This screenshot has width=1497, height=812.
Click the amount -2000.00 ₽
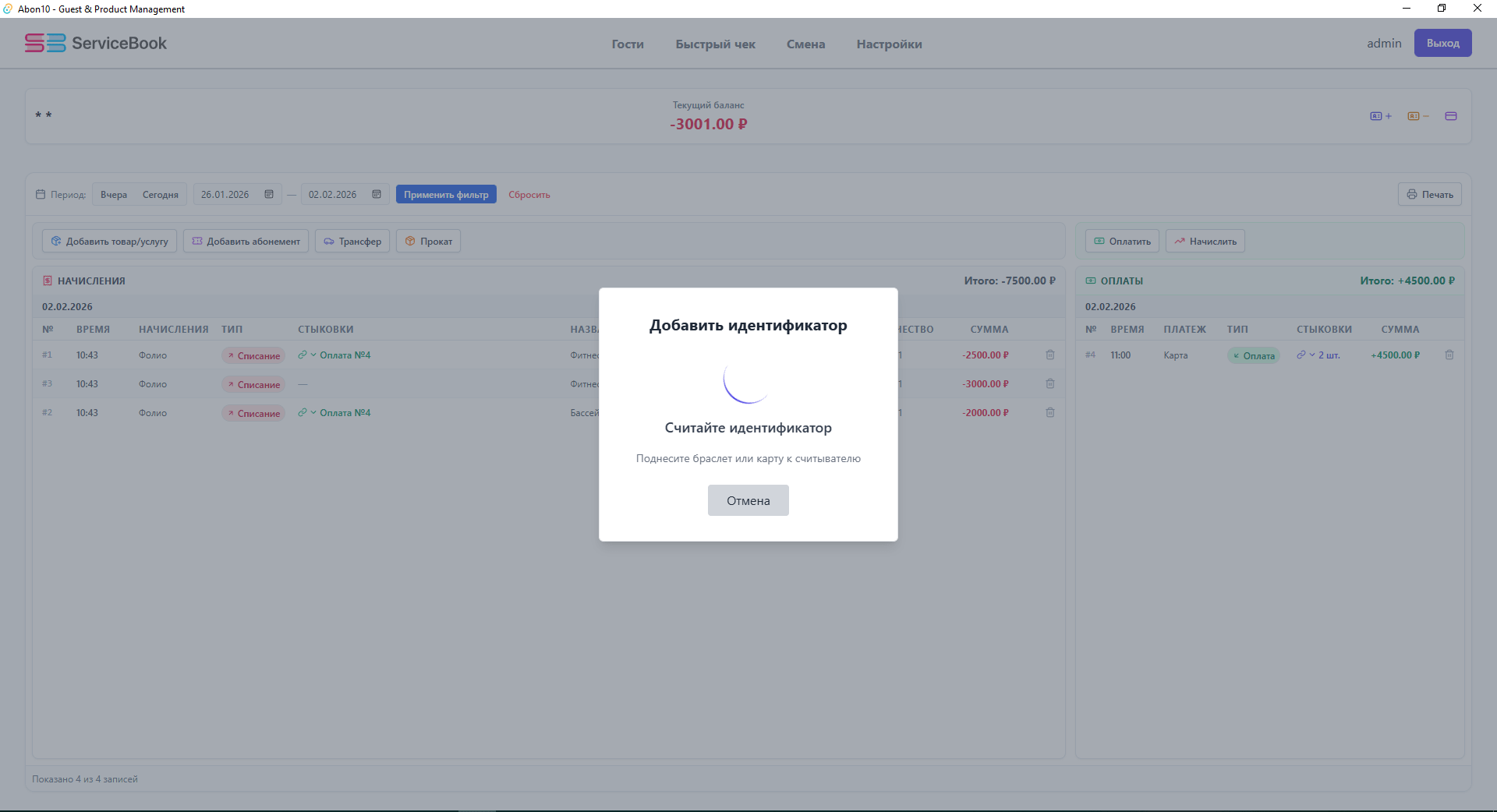(x=985, y=413)
